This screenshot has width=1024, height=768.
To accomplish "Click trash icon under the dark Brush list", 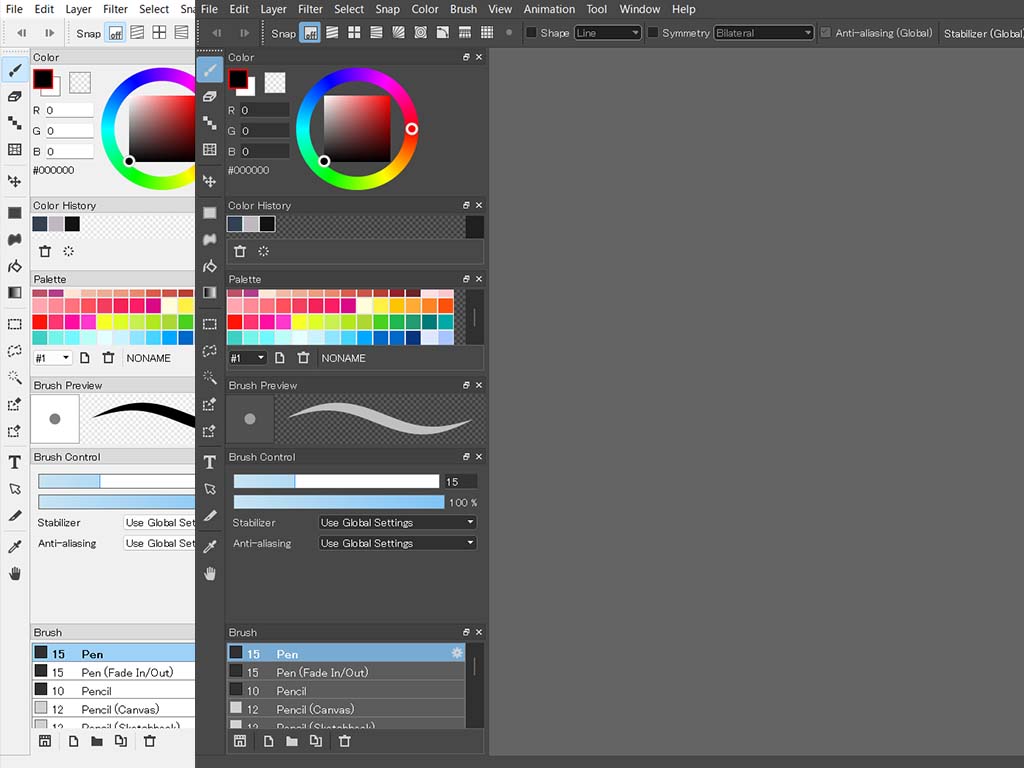I will click(x=345, y=741).
